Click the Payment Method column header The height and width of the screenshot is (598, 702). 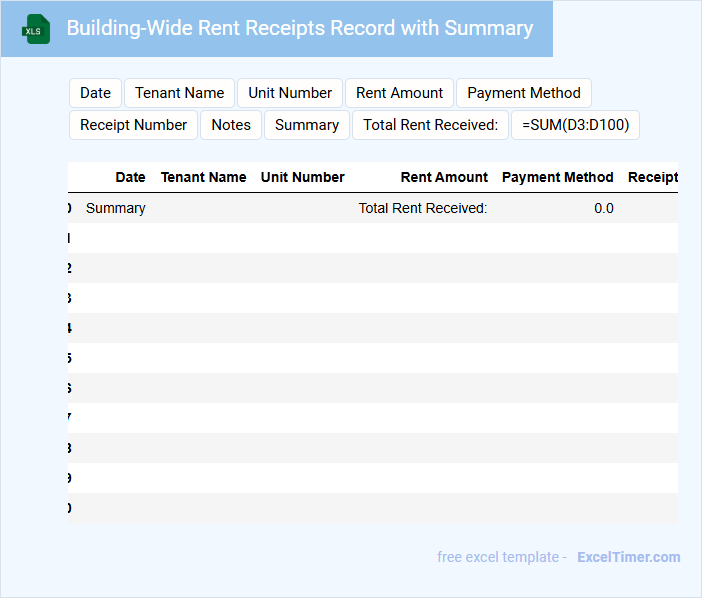point(557,177)
